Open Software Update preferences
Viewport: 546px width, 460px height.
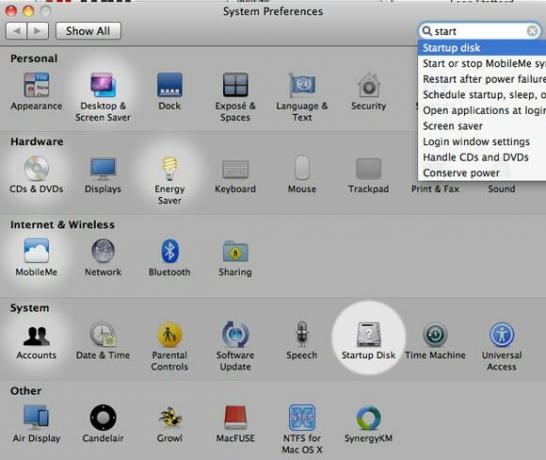pos(235,346)
